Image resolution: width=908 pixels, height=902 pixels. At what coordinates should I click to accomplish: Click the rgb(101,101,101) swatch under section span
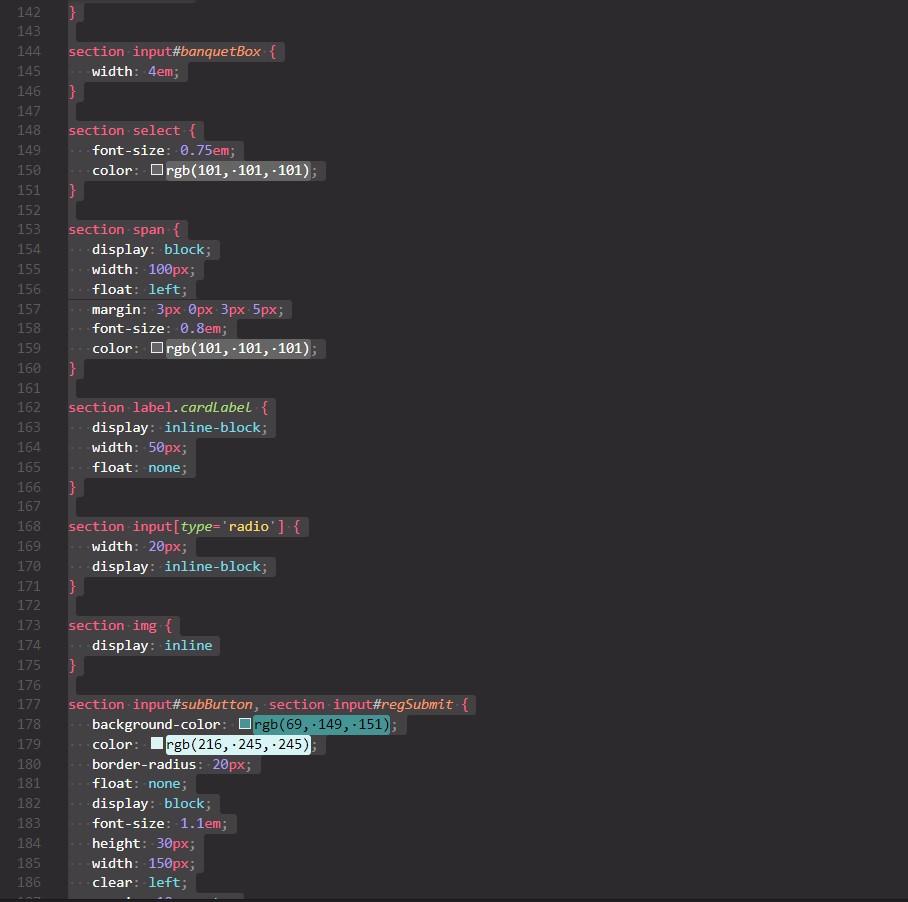156,348
